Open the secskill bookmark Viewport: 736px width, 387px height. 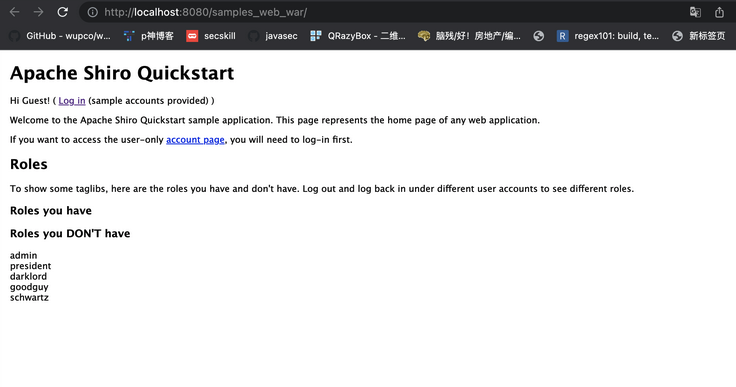211,36
